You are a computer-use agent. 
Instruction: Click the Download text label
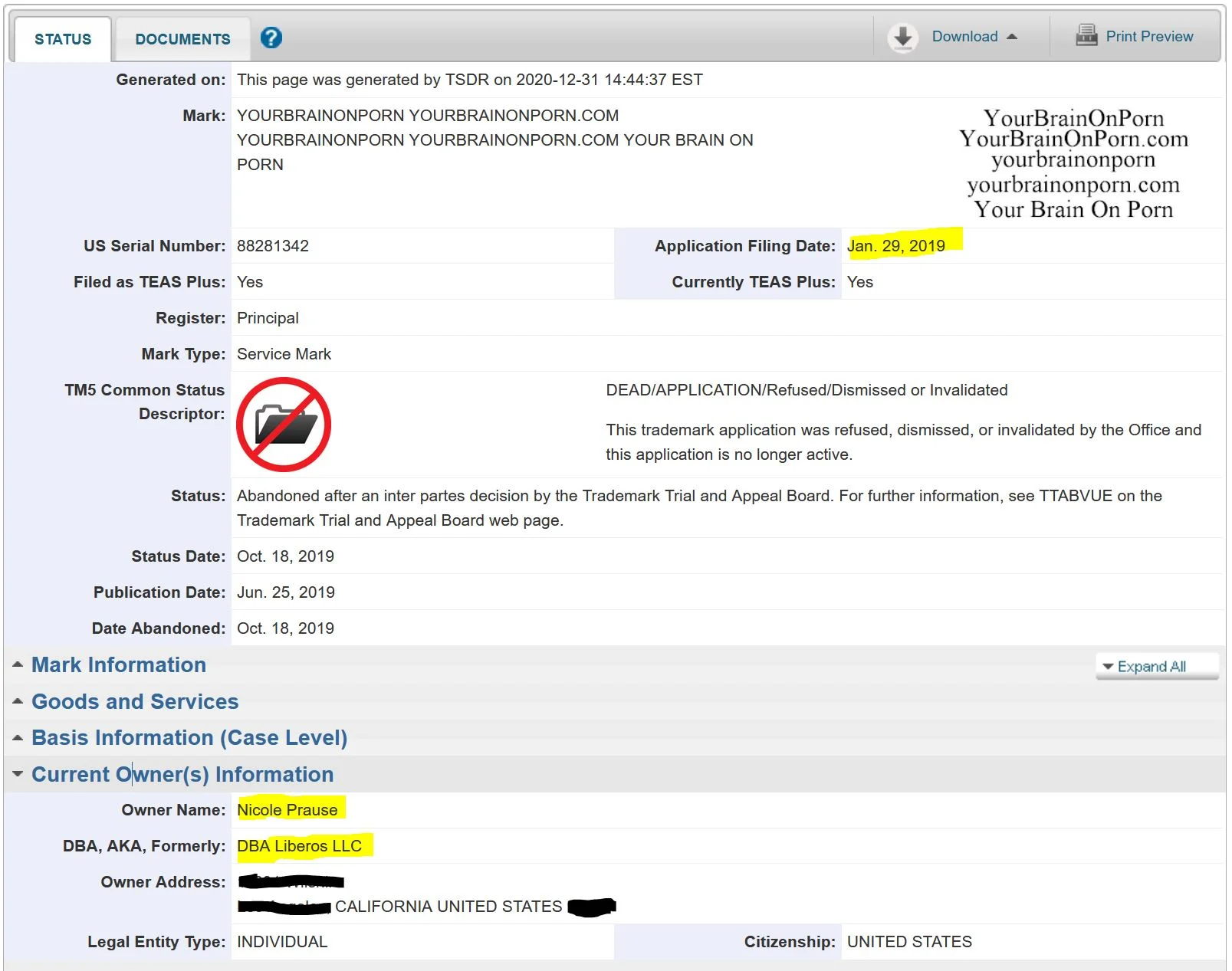(x=964, y=36)
